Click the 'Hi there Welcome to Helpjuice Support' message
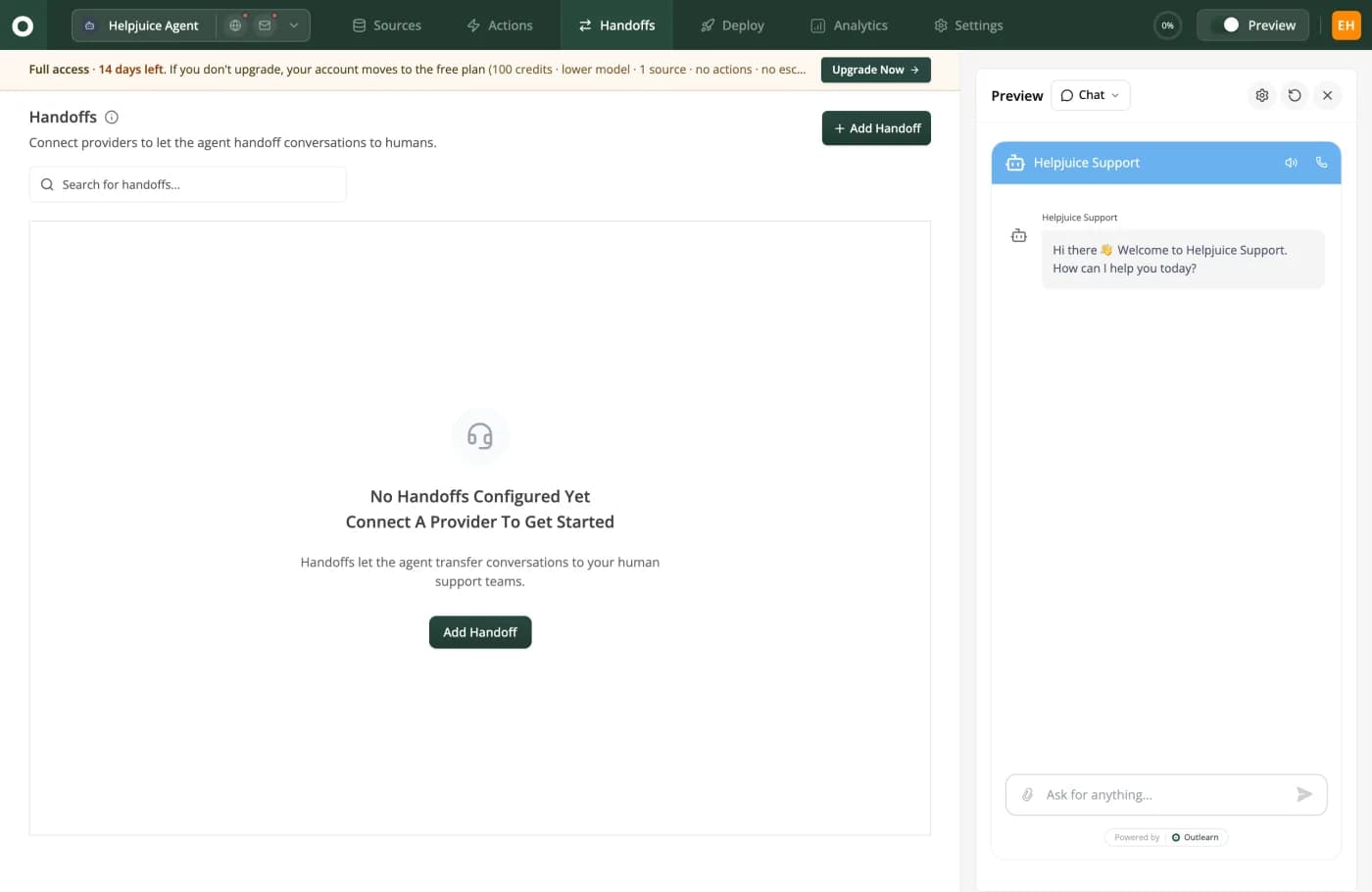This screenshot has height=892, width=1372. (1183, 259)
